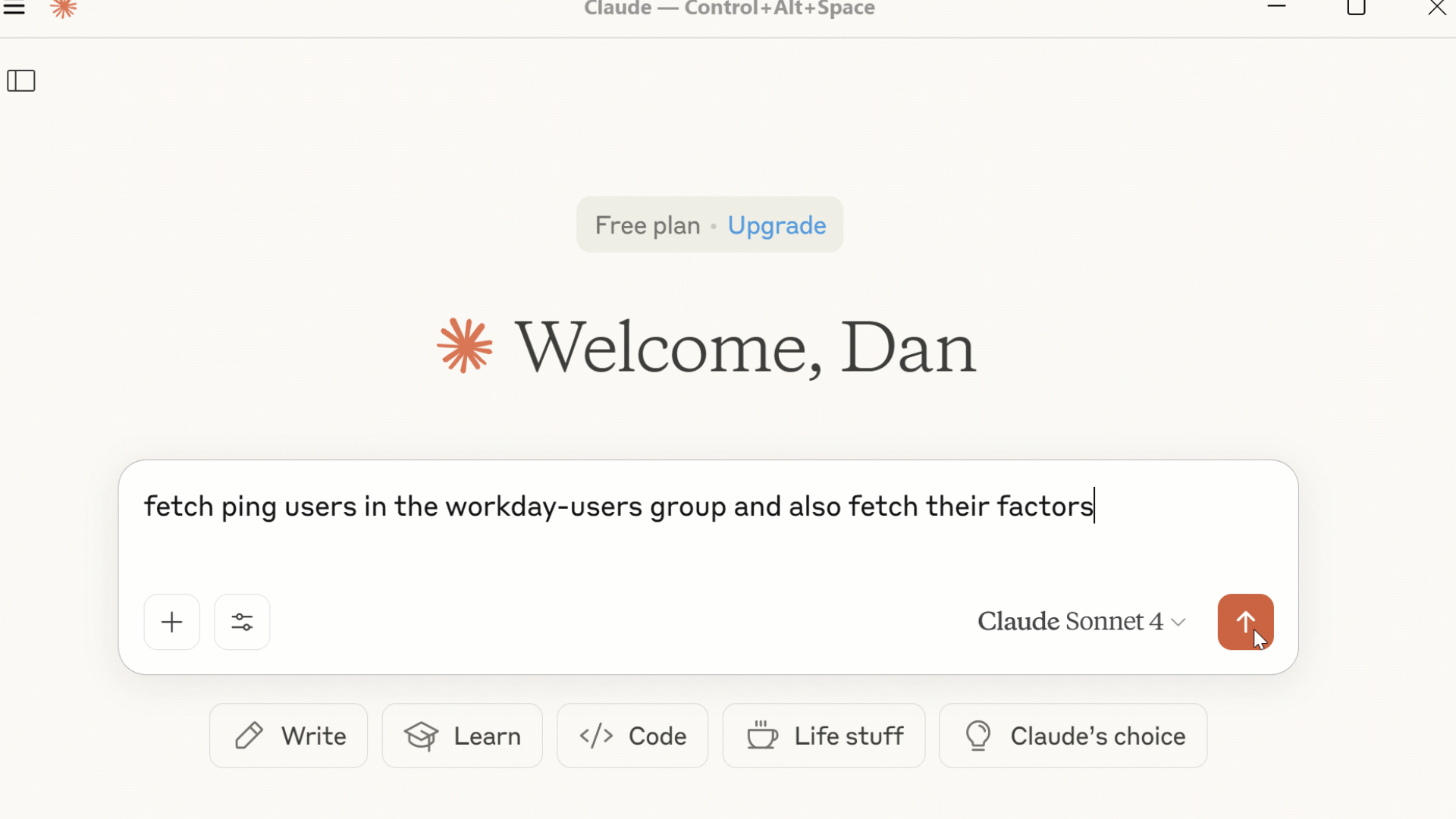The image size is (1456, 819).
Task: Select the Learn suggestion button
Action: pos(462,736)
